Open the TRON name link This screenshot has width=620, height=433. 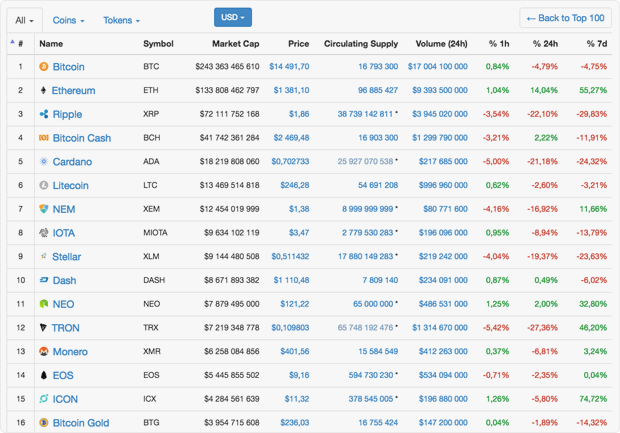click(66, 328)
